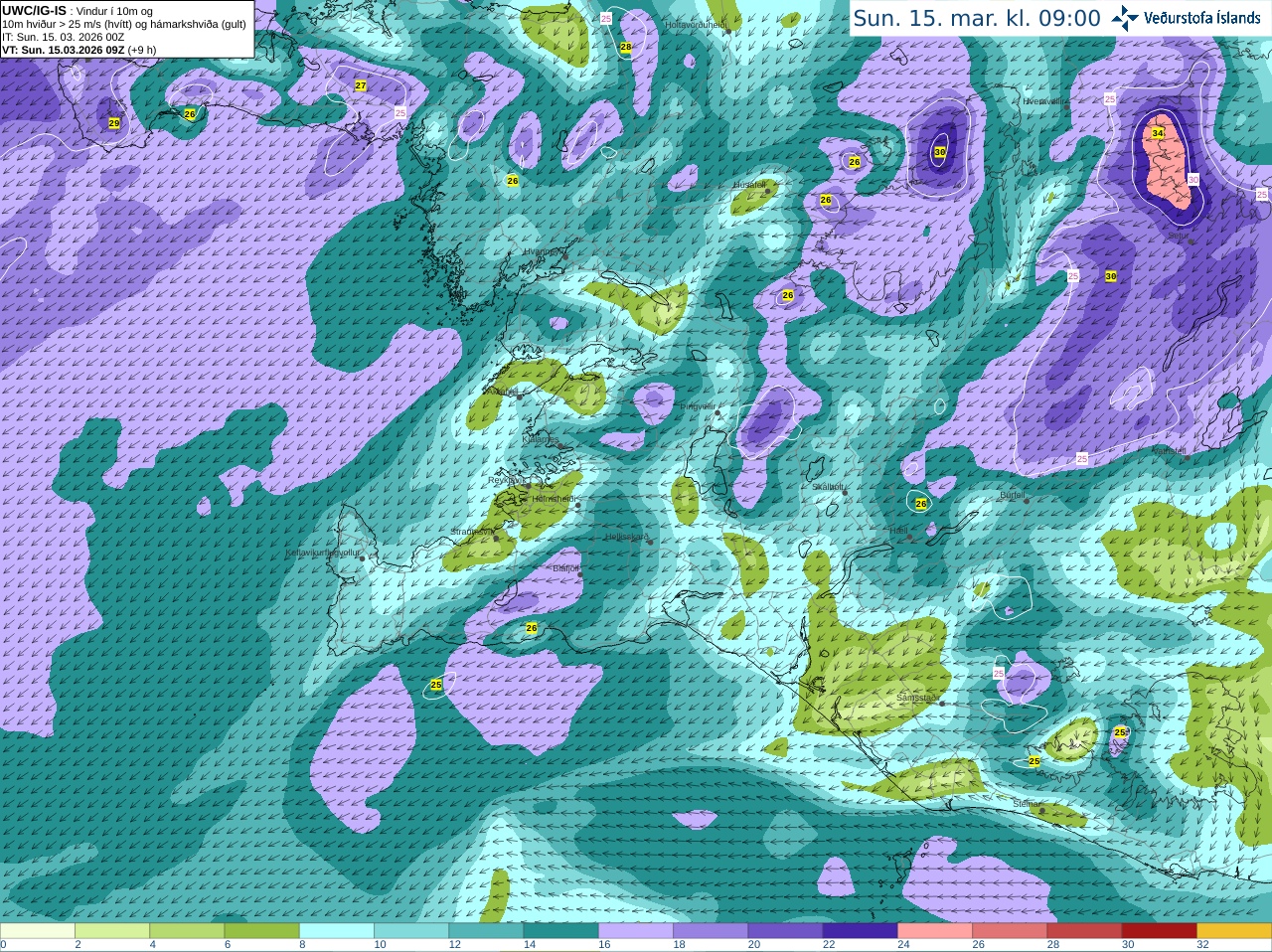Viewport: 1272px width, 952px height.
Task: Click the Hæll station label
Action: [x=898, y=531]
